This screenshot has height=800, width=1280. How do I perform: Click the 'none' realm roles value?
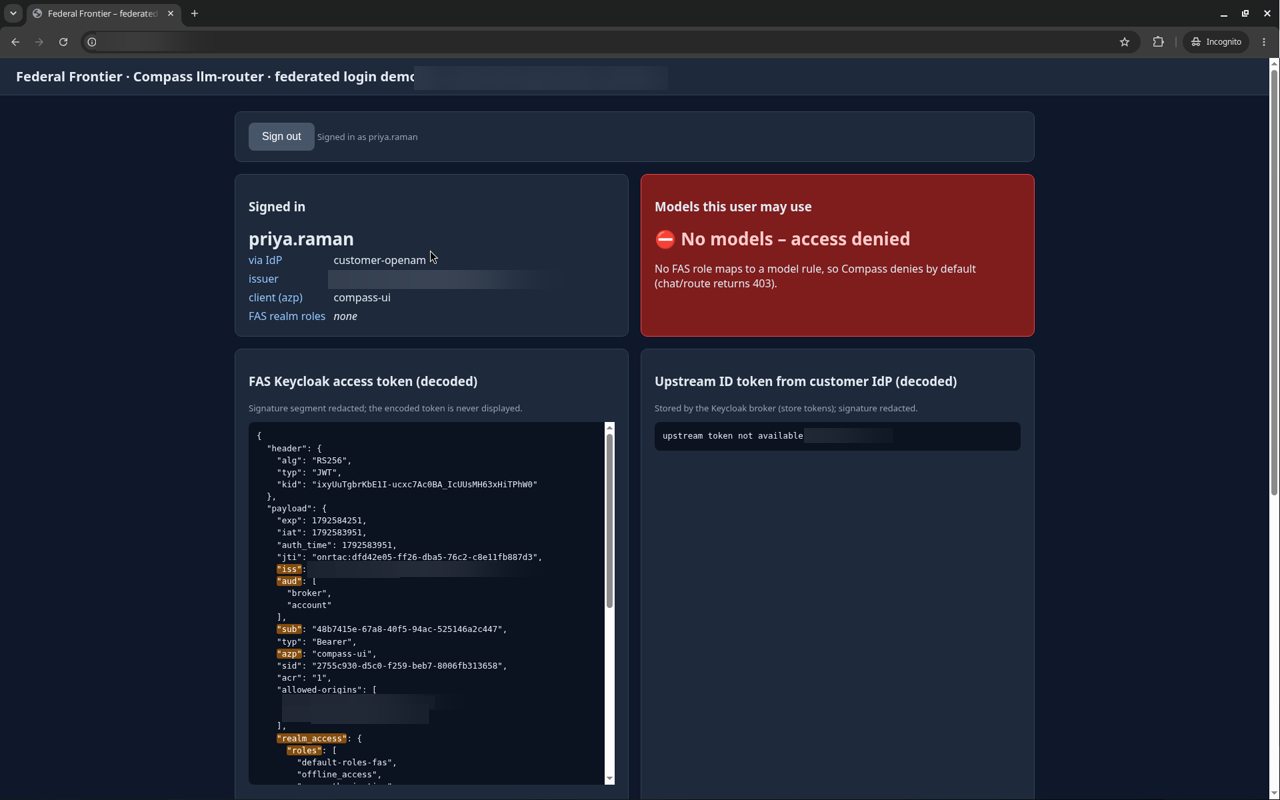345,316
